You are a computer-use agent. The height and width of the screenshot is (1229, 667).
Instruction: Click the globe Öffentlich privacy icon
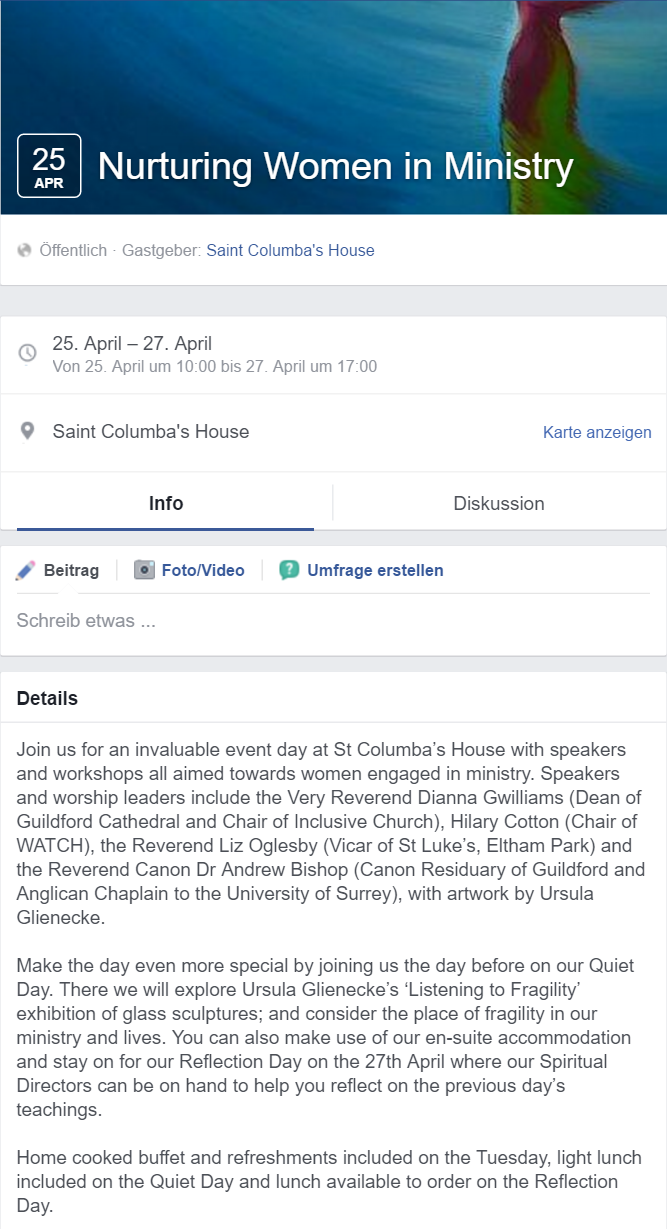click(25, 250)
